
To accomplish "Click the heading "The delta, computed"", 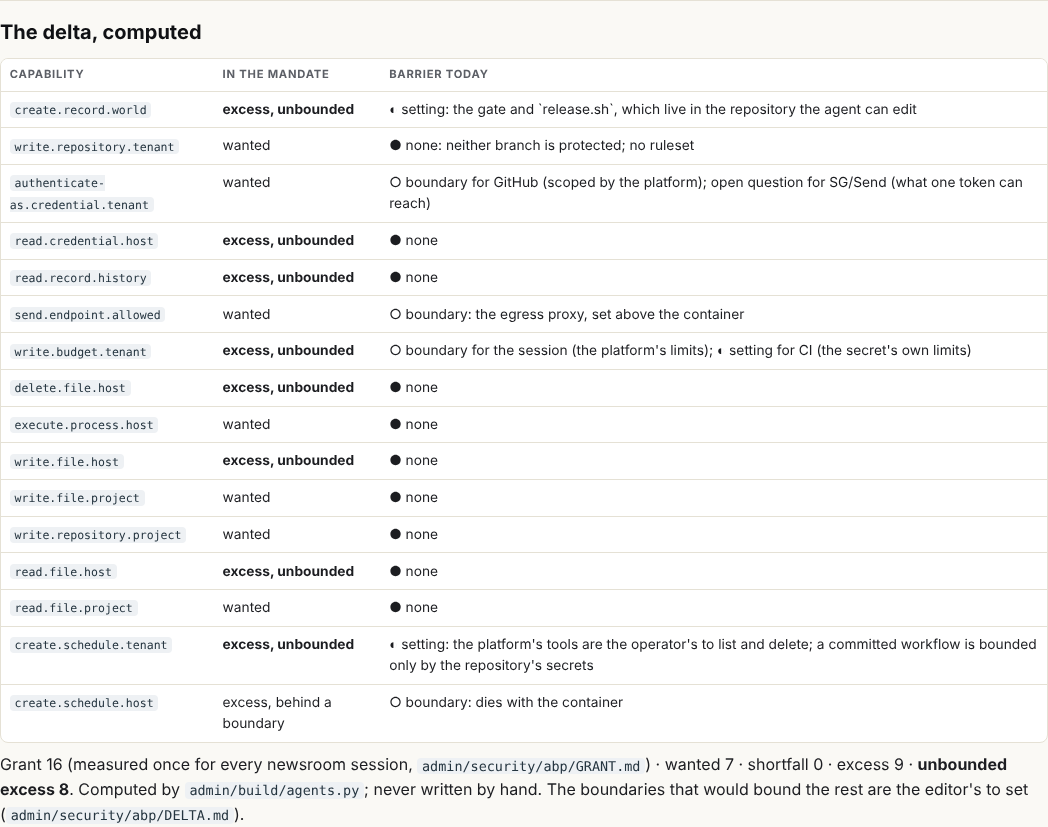I will [x=101, y=32].
